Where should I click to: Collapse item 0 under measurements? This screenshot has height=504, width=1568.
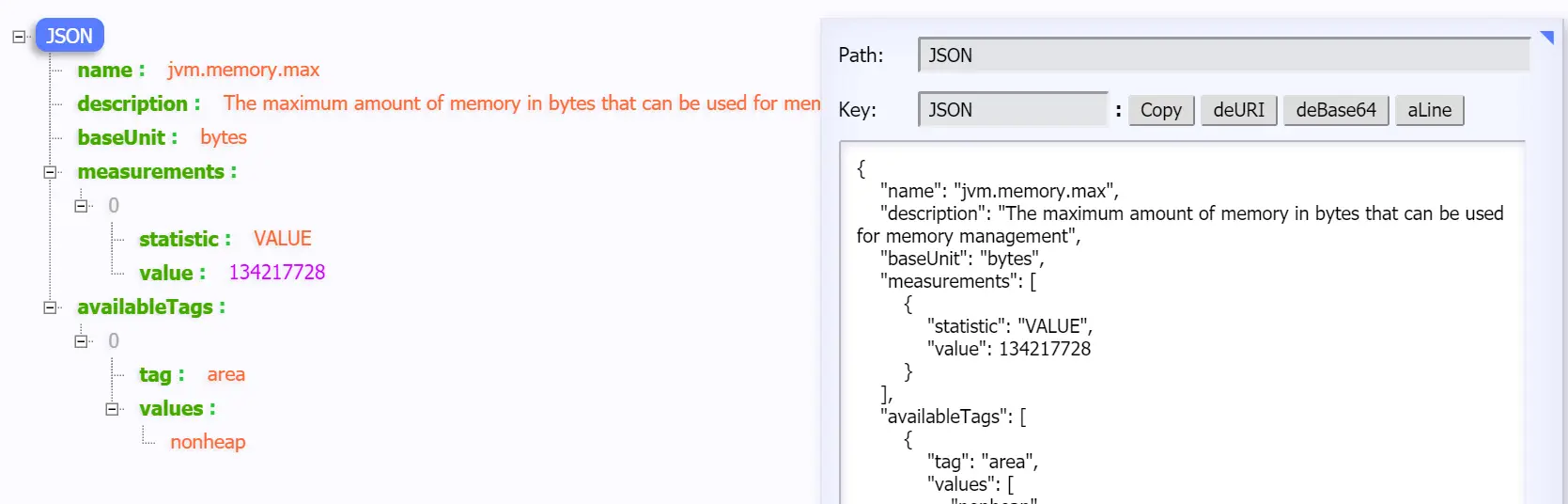81,206
